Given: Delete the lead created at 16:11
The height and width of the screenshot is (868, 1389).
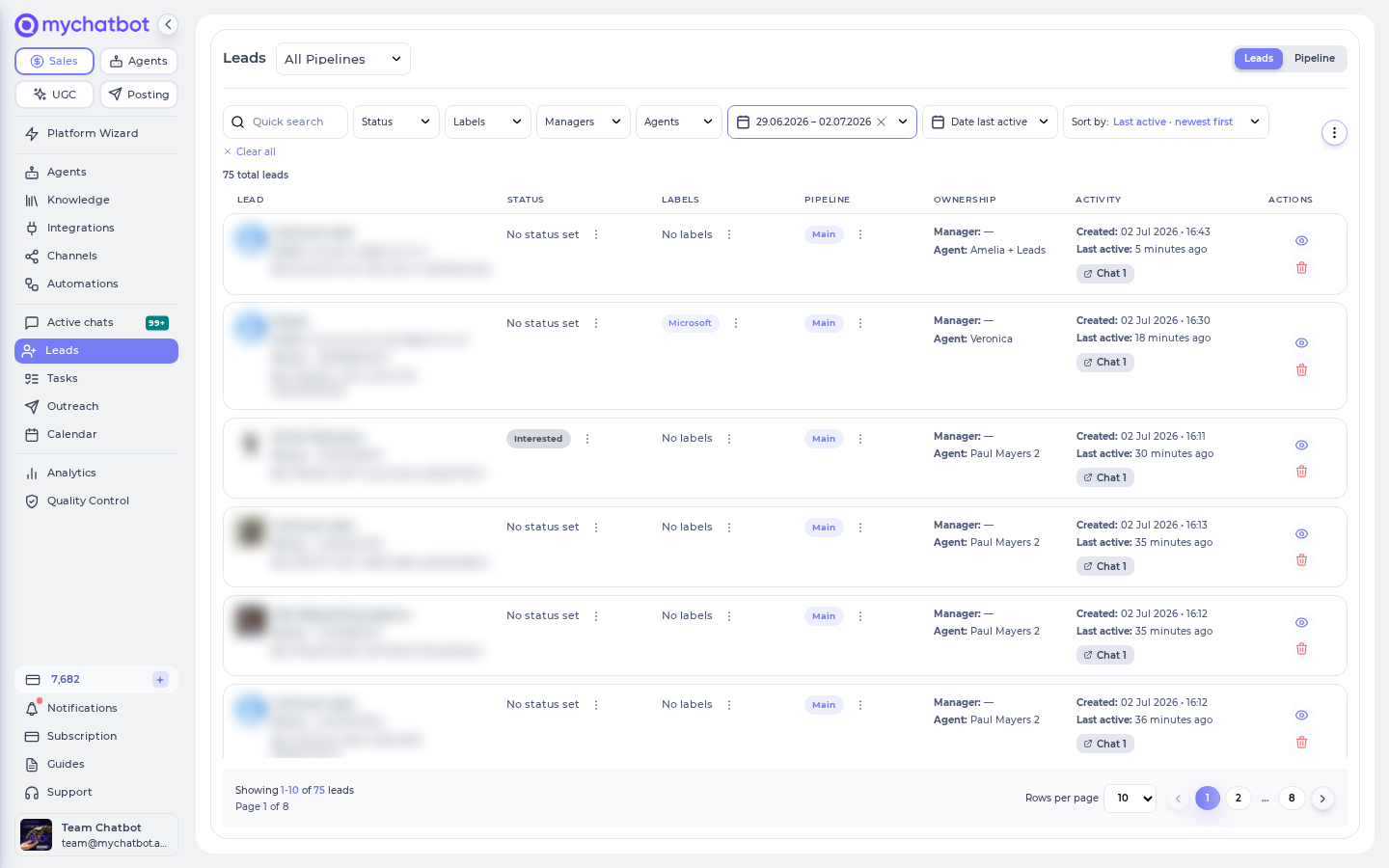Looking at the screenshot, I should point(1301,472).
